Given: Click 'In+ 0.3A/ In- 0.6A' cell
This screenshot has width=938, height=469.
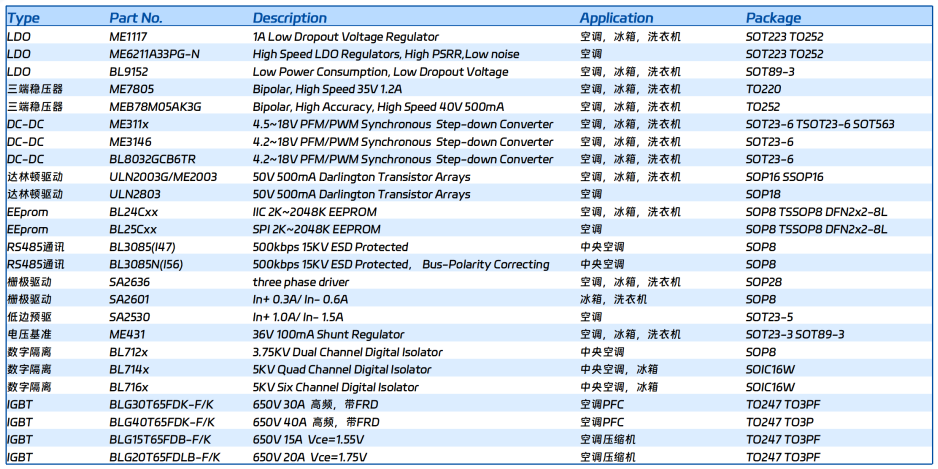Looking at the screenshot, I should click(x=298, y=300).
